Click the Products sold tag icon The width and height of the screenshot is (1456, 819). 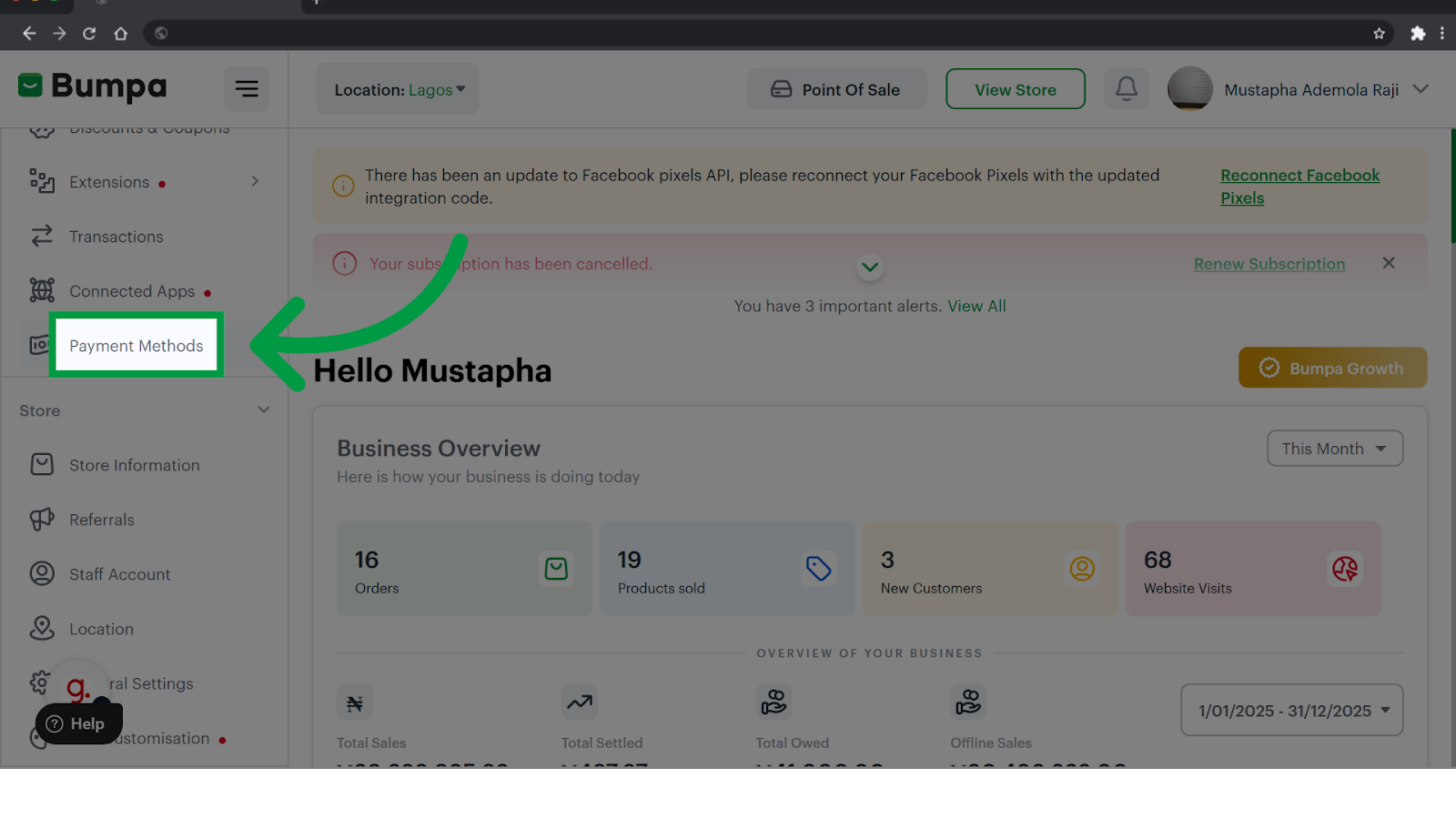point(818,569)
